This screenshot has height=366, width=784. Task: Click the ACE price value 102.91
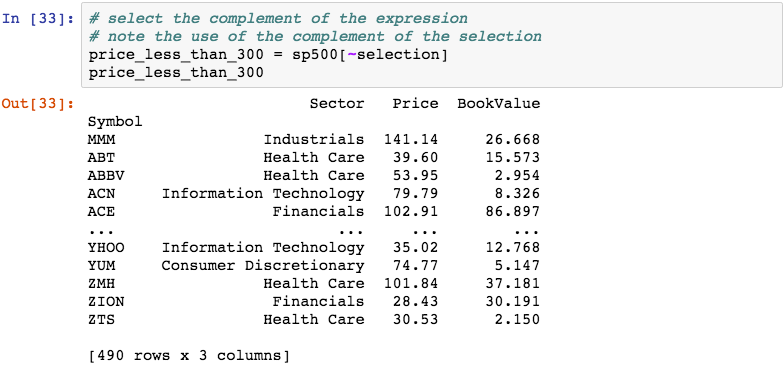(411, 212)
